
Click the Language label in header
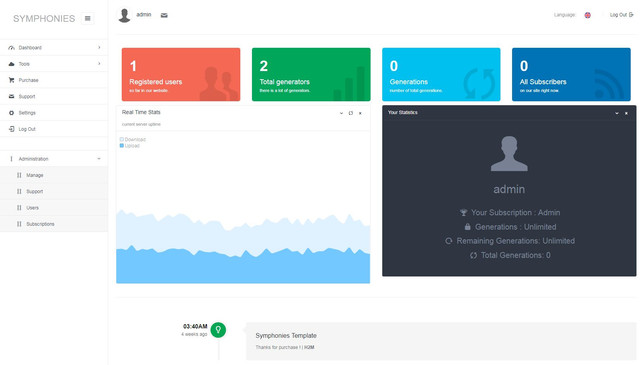click(564, 15)
